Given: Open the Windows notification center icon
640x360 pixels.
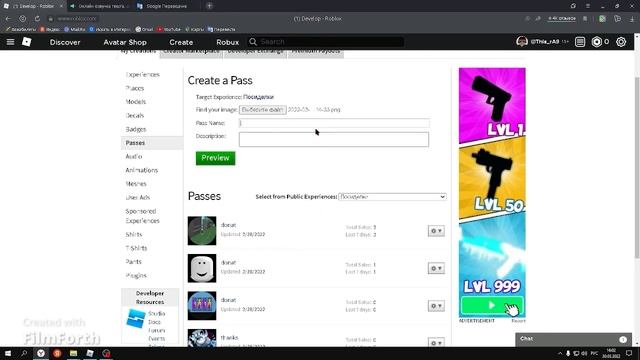Looking at the screenshot, I should (x=629, y=353).
